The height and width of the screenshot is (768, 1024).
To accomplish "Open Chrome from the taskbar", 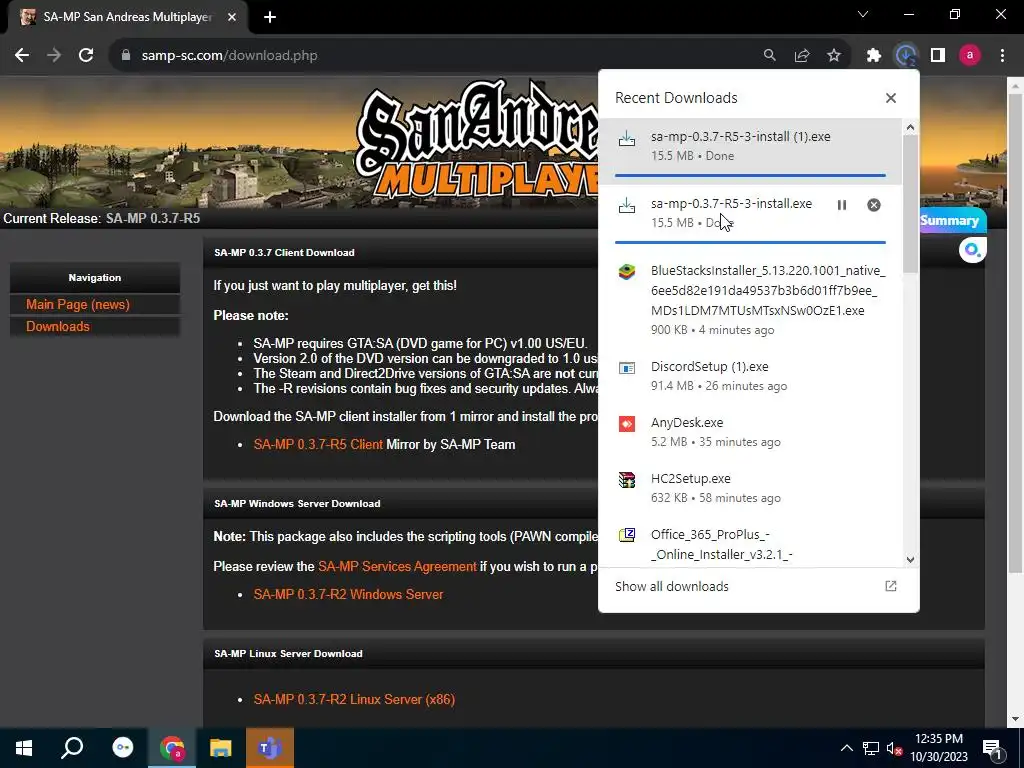I will 172,748.
